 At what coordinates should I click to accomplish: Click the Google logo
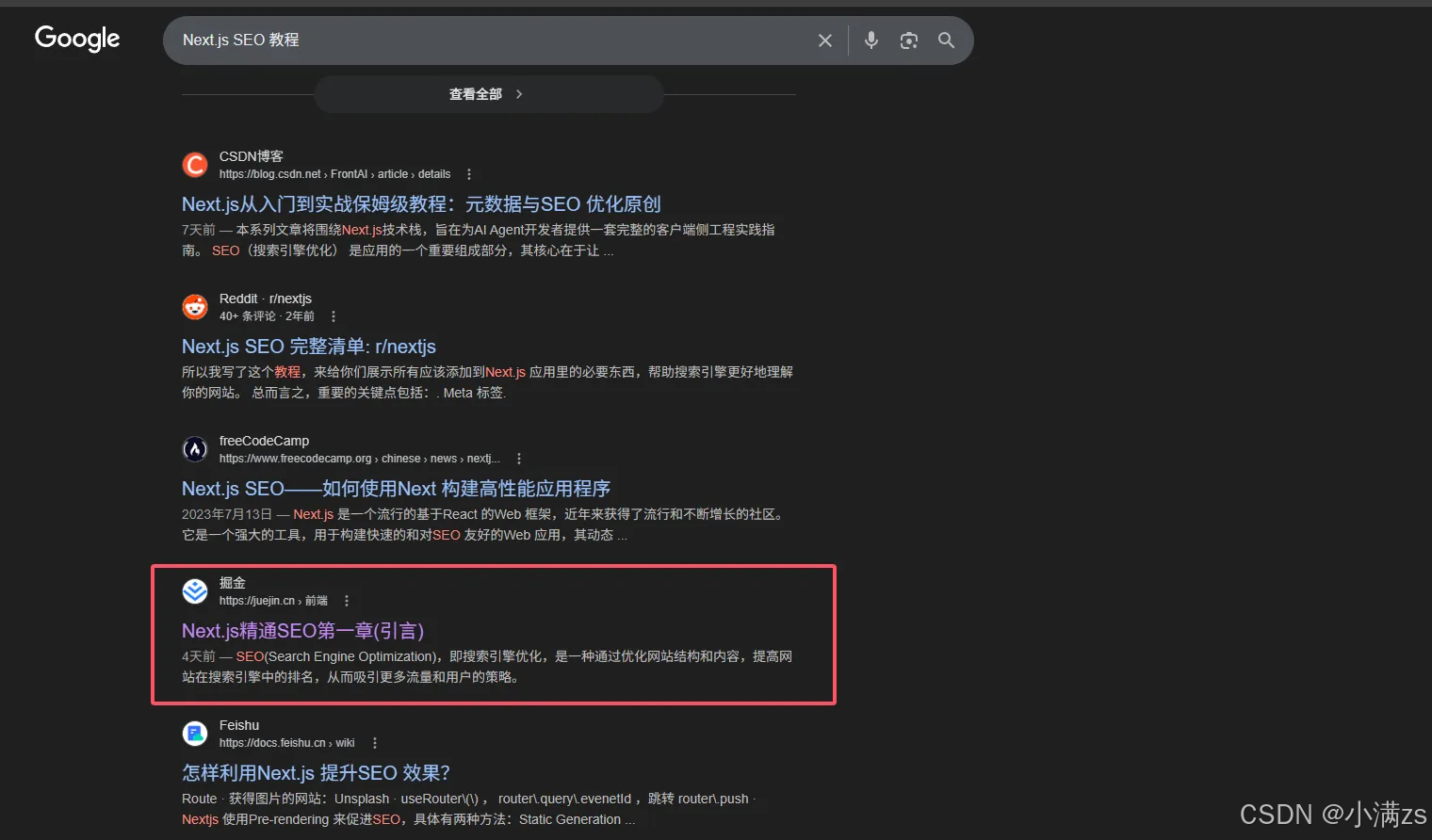[x=76, y=39]
